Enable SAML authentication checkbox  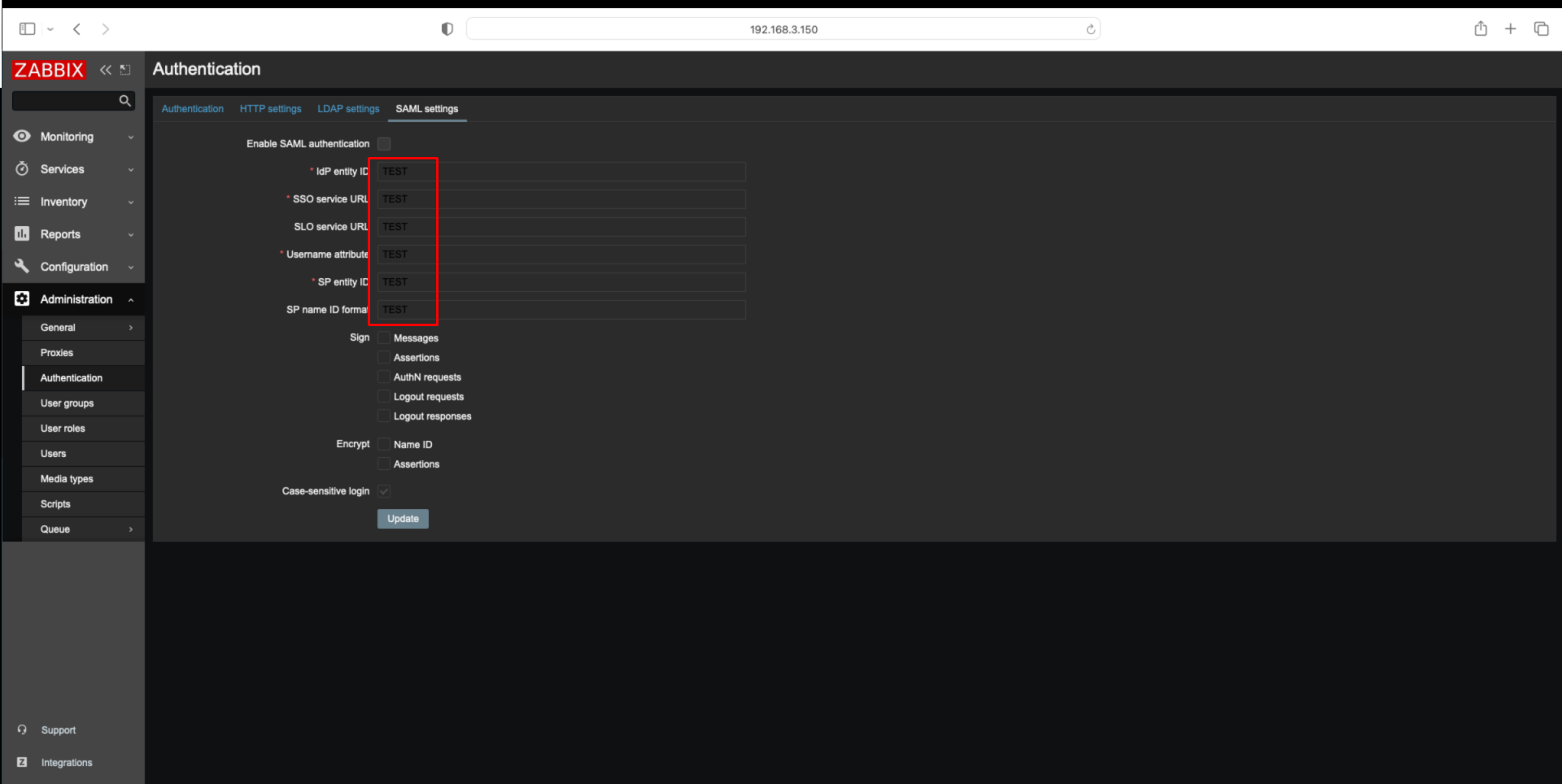click(384, 144)
